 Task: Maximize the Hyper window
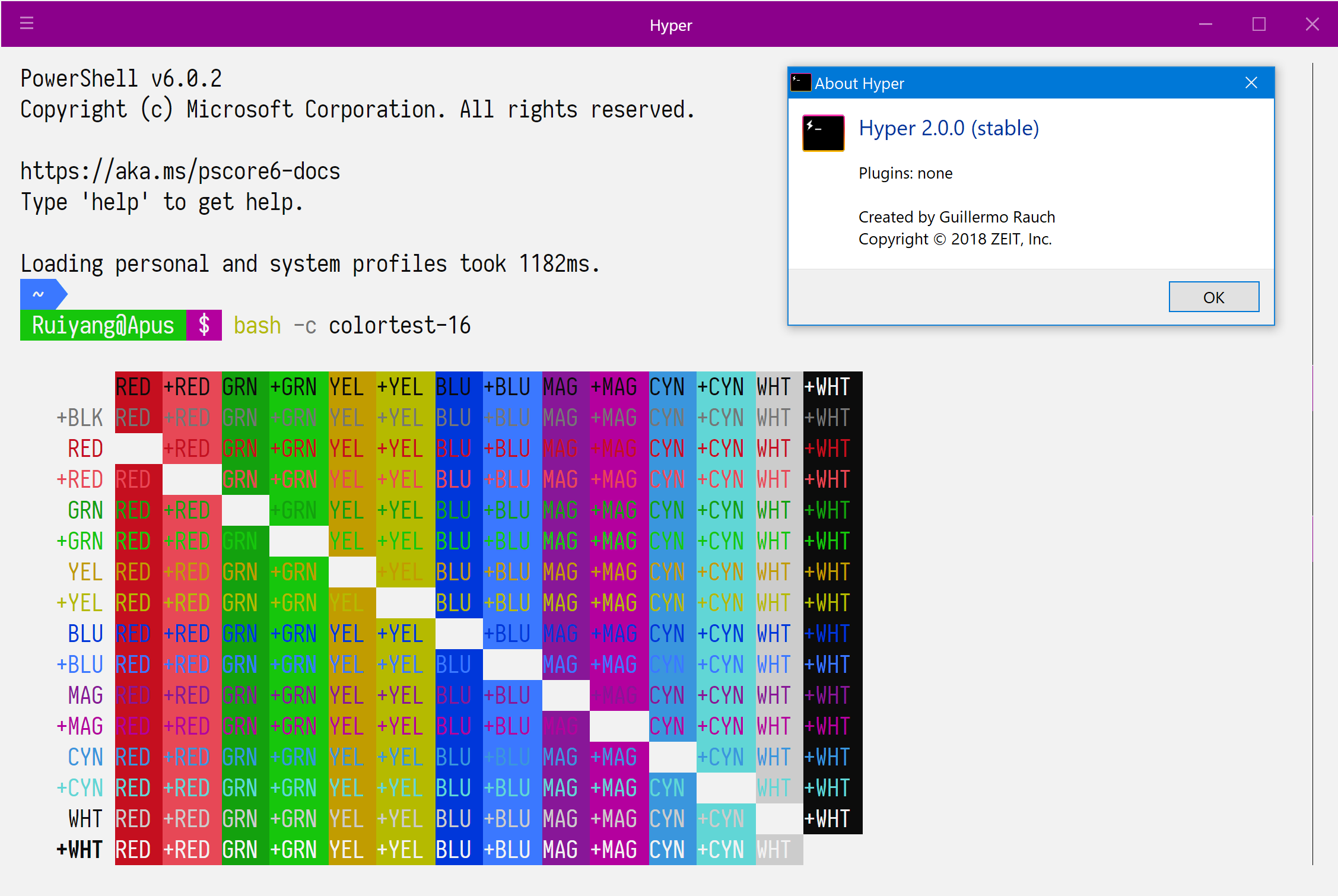coord(1258,24)
